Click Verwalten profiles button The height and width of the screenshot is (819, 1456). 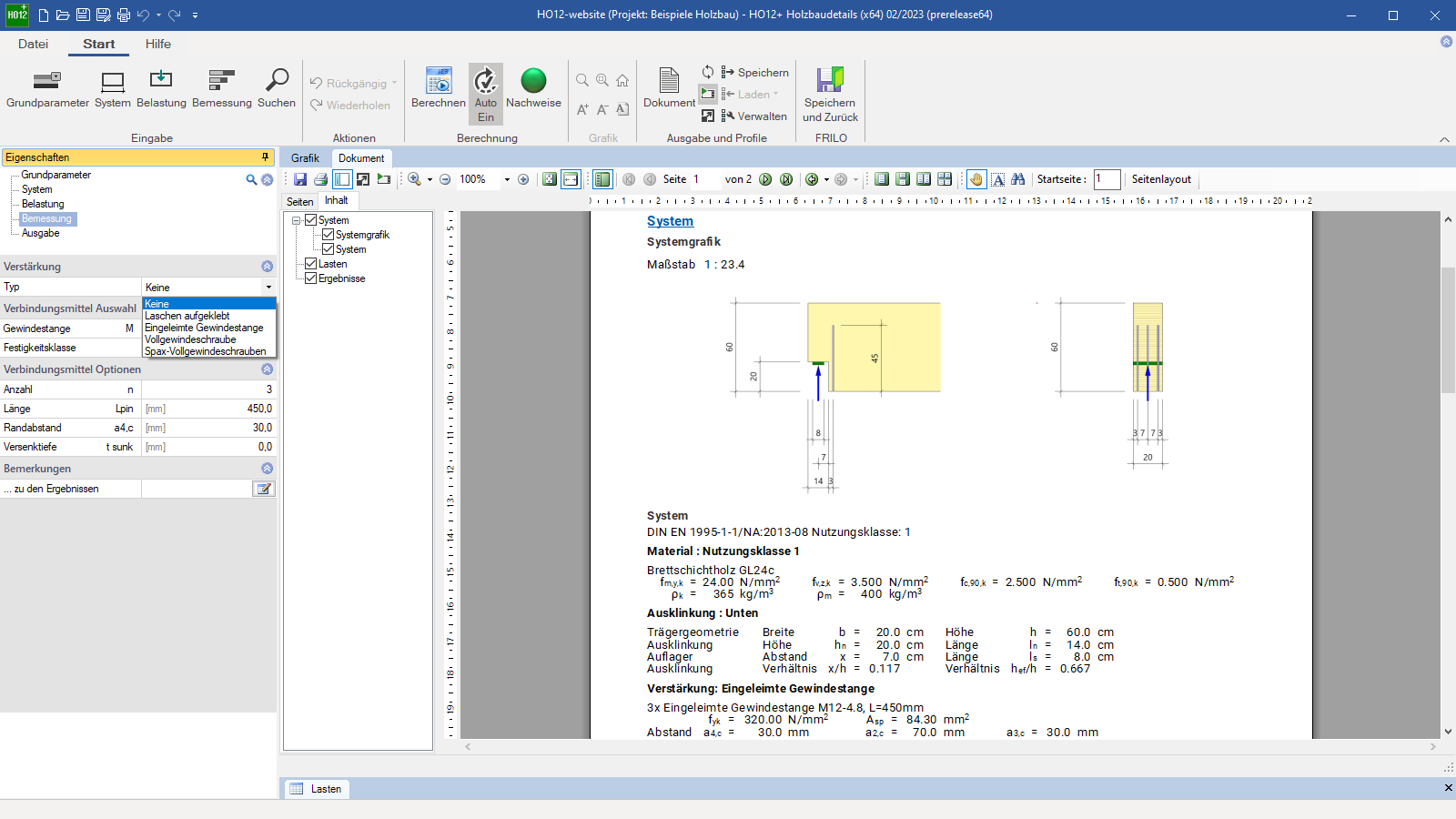[753, 116]
